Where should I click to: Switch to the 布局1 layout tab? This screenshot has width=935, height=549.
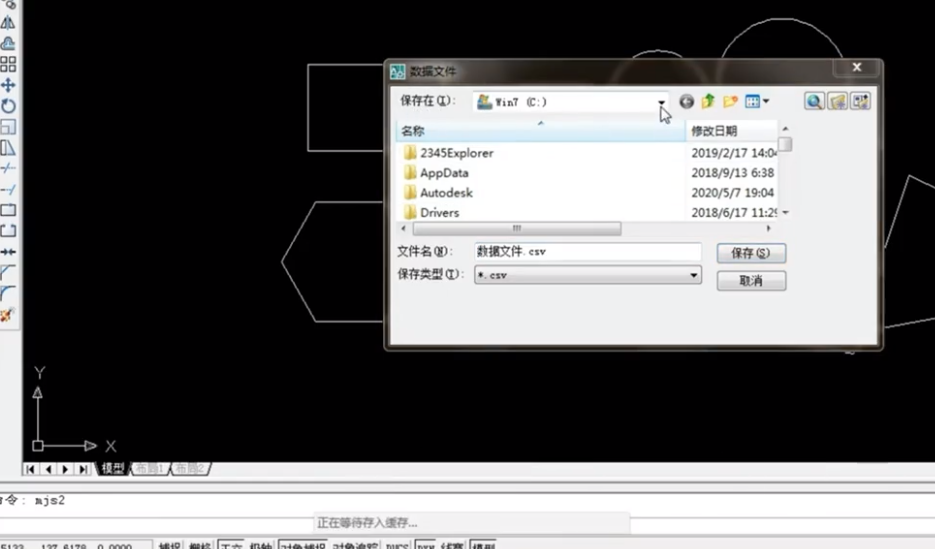coord(148,468)
